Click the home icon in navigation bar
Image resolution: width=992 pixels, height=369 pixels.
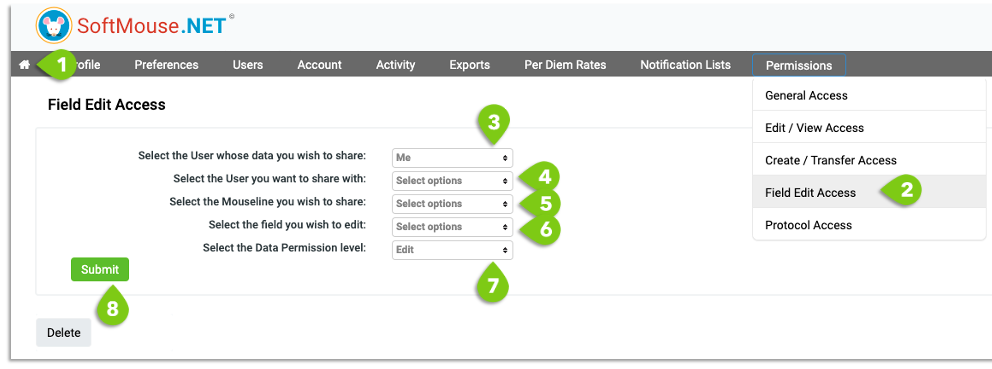[x=25, y=65]
